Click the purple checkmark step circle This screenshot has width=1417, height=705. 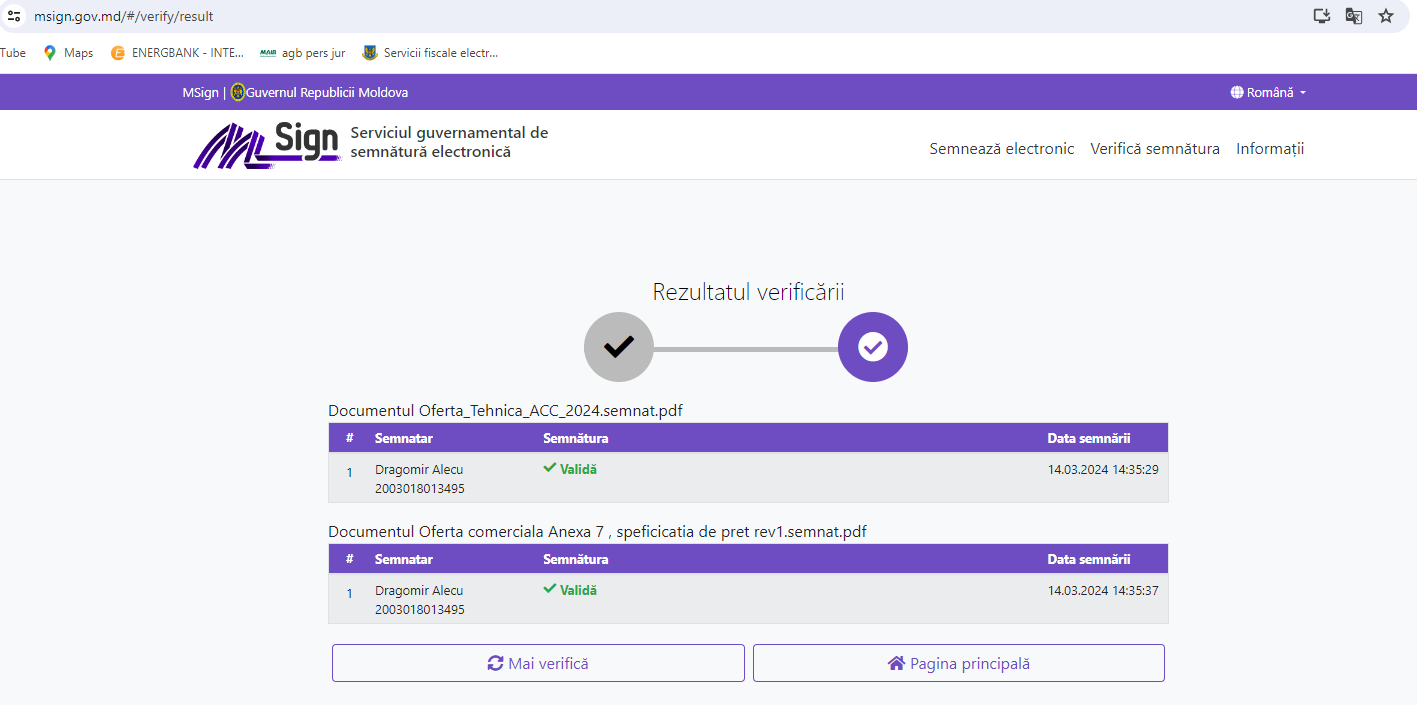[x=873, y=348]
